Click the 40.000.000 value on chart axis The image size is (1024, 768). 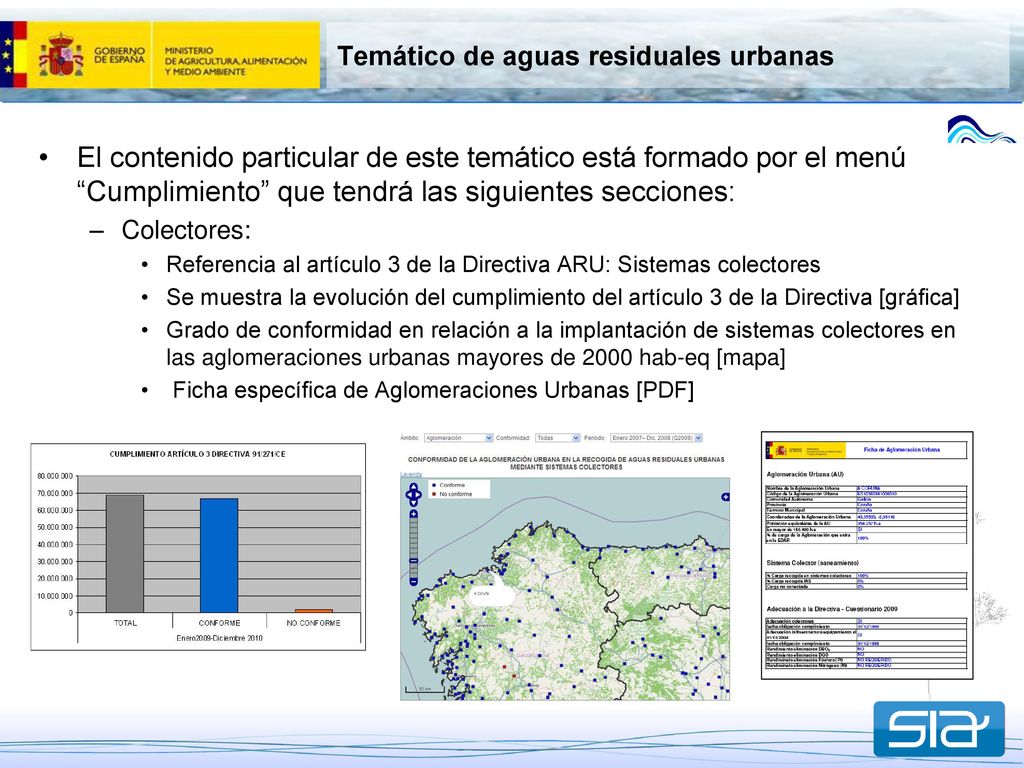pyautogui.click(x=55, y=545)
